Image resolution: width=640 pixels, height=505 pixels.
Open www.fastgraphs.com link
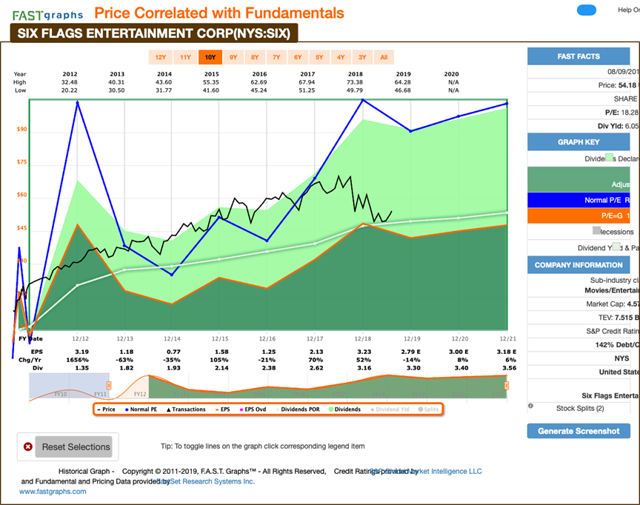[53, 492]
